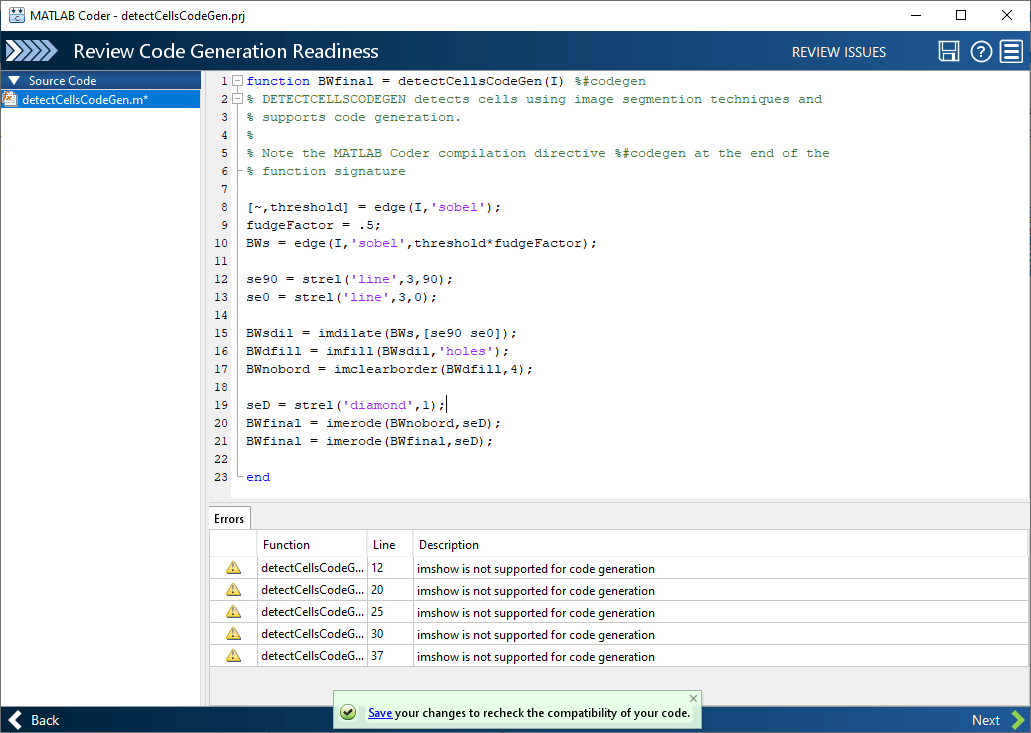Open REVIEW ISSUES in header
The image size is (1031, 733).
point(838,52)
